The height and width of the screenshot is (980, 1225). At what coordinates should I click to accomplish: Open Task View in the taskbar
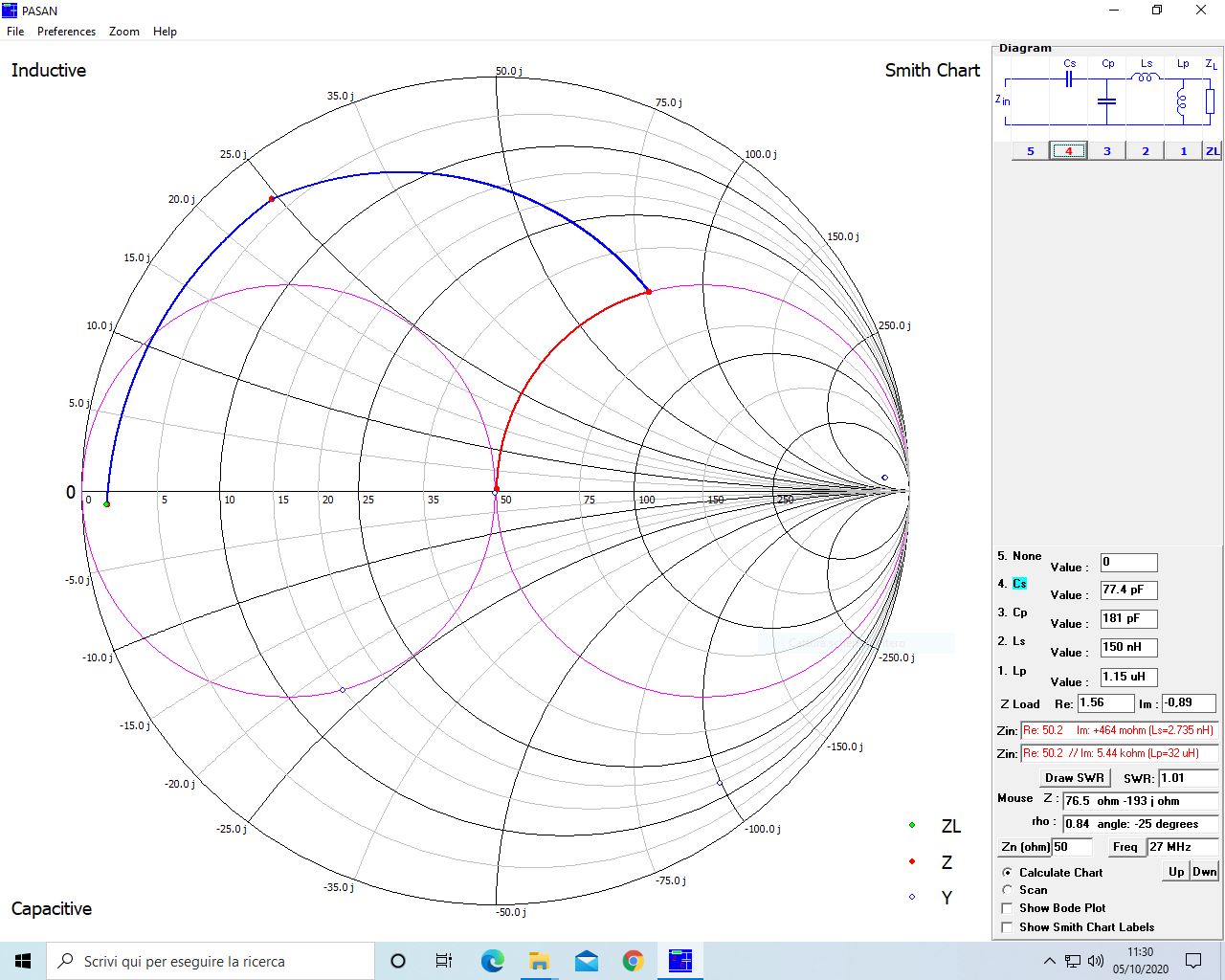(x=444, y=961)
